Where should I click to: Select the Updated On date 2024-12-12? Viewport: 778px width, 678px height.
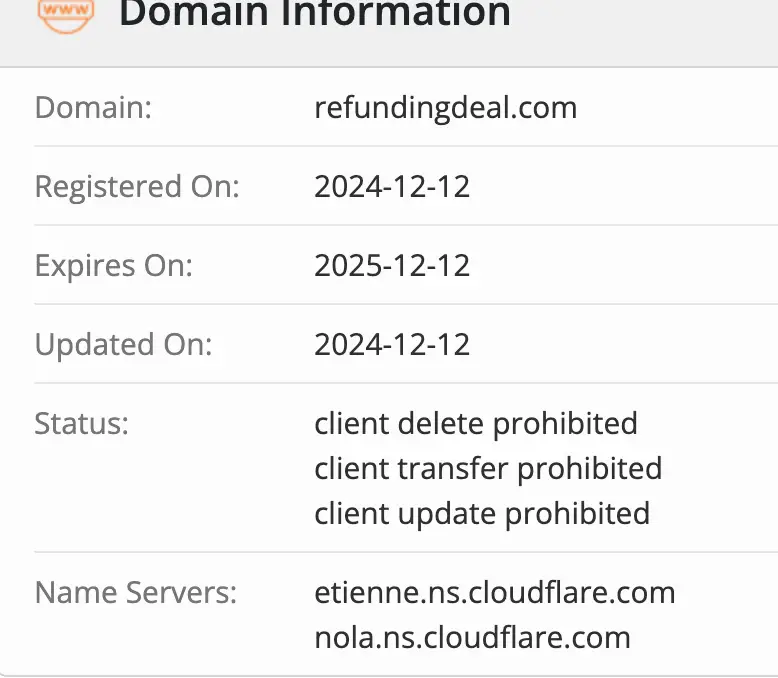392,344
